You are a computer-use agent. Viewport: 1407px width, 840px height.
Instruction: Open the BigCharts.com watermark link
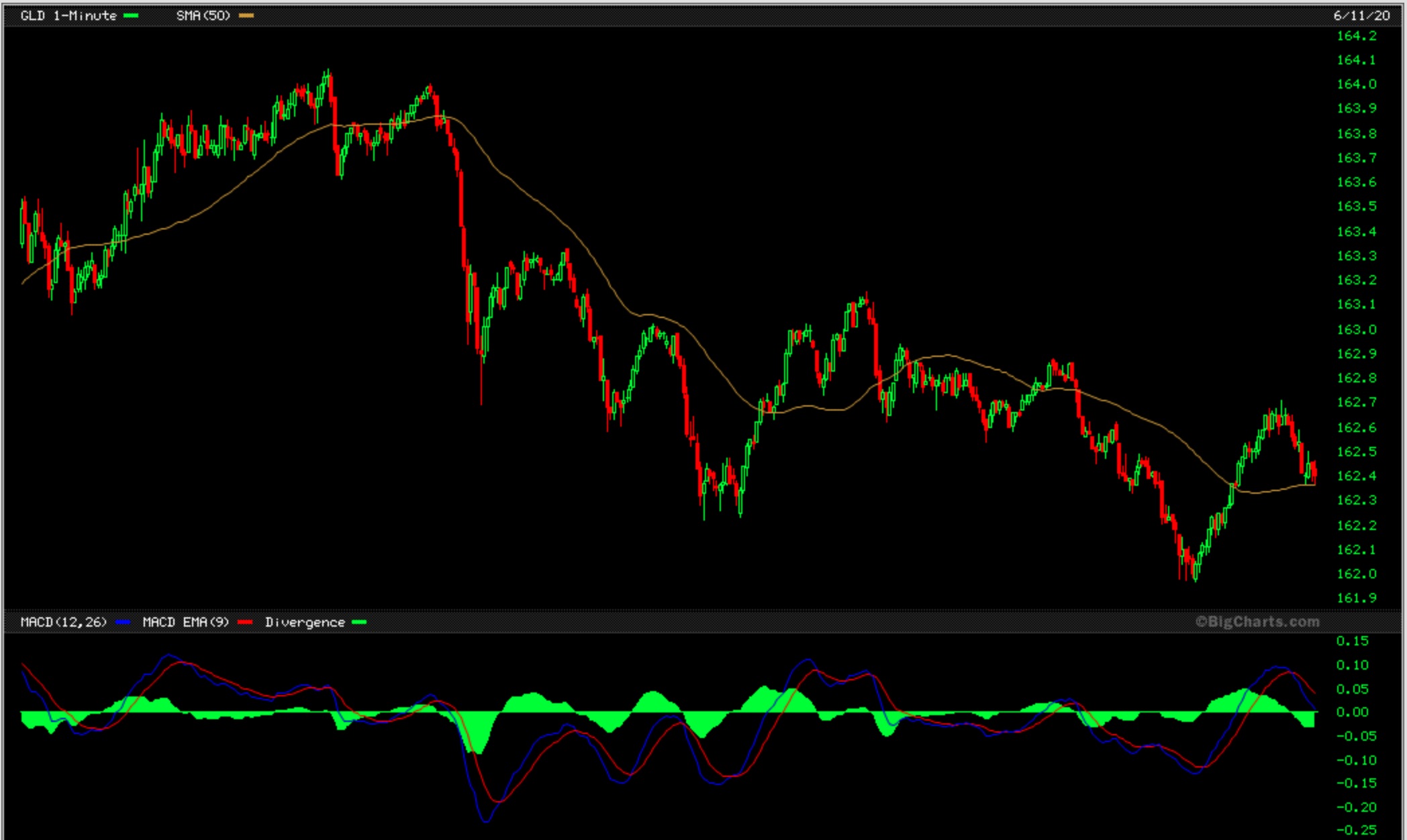coord(1257,621)
